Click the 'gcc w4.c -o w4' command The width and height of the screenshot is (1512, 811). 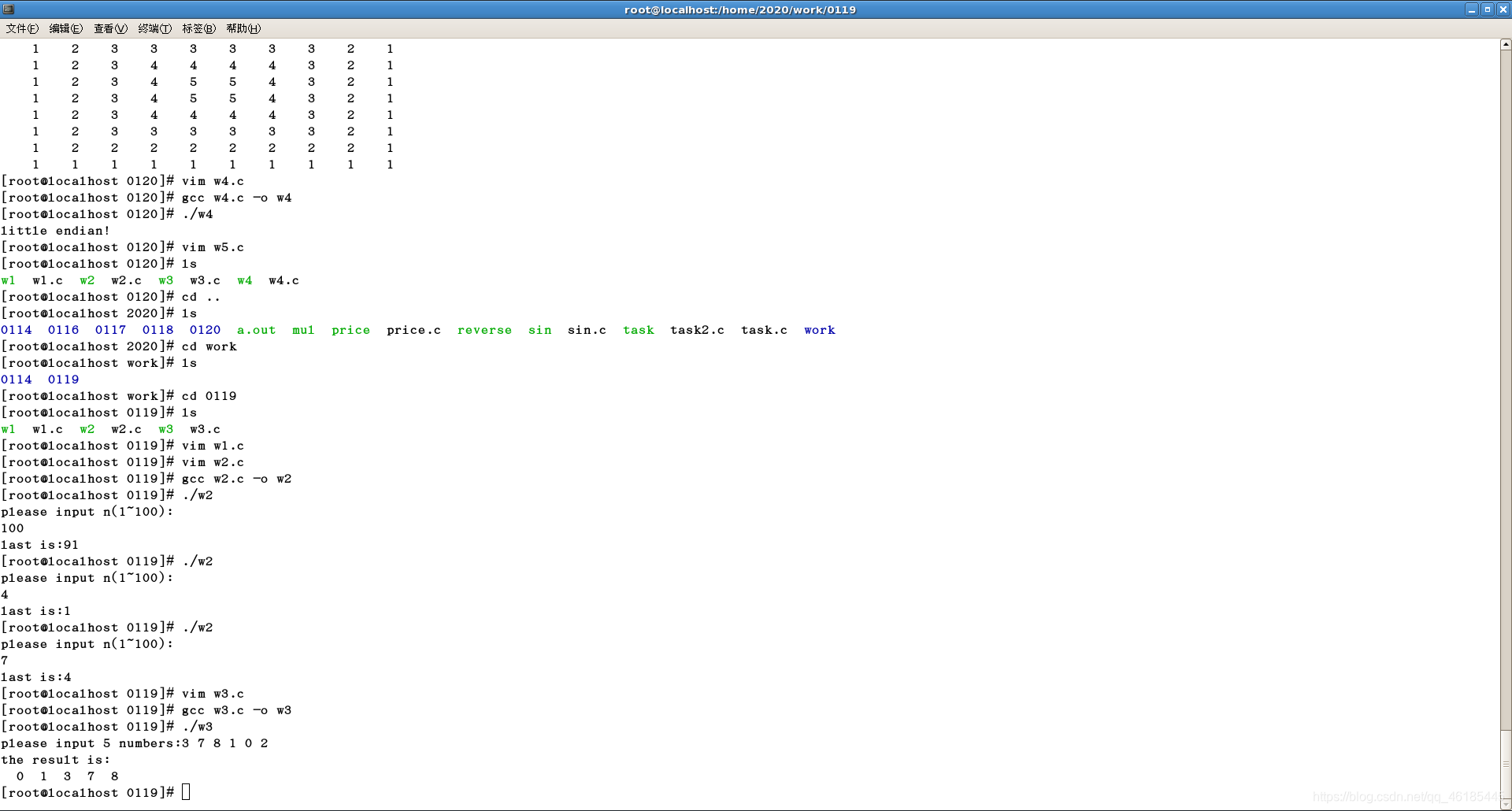236,198
